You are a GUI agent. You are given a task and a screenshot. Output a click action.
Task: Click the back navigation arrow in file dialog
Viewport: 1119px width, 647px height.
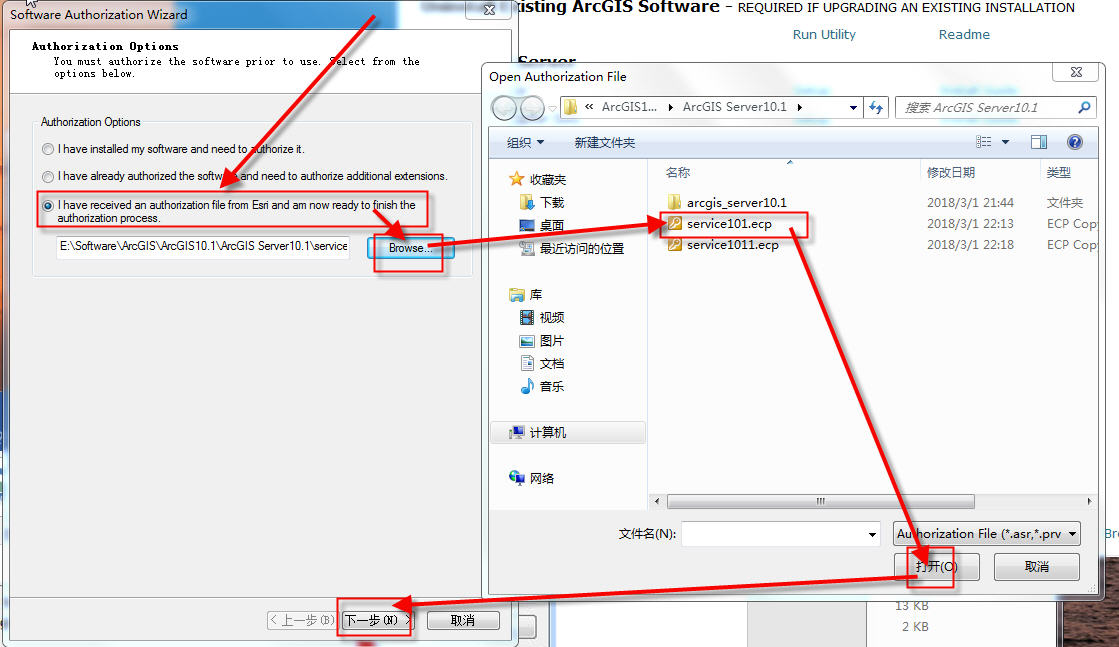coord(504,108)
